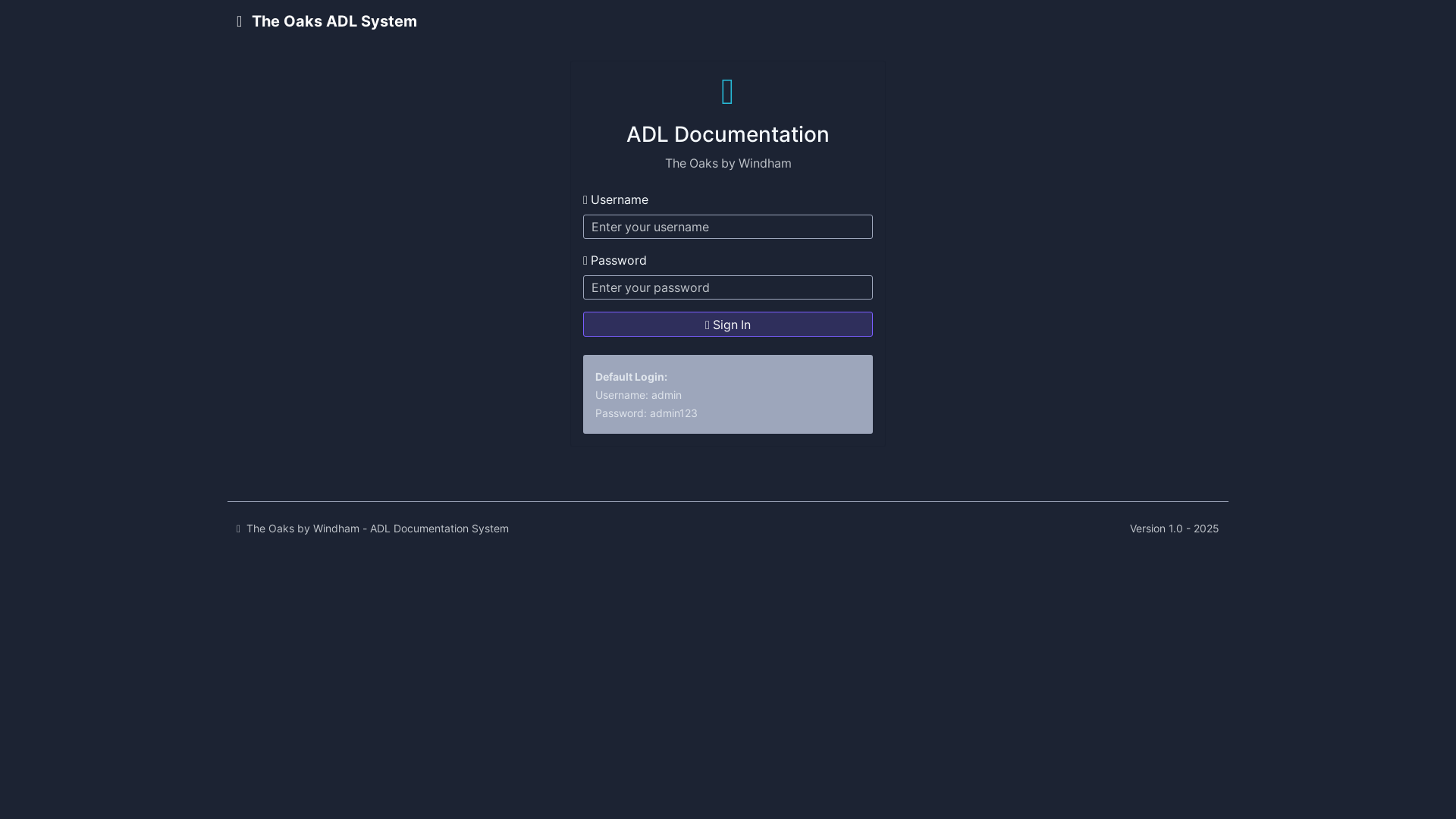Focus the Enter your password field
Viewport: 1456px width, 819px height.
click(728, 287)
